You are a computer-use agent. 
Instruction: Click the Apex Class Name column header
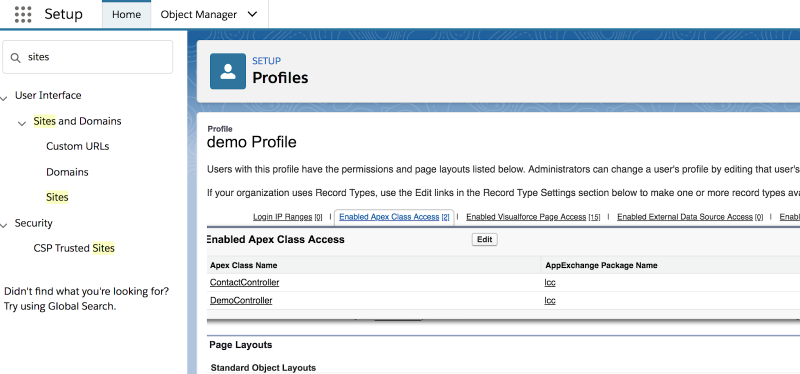243,265
